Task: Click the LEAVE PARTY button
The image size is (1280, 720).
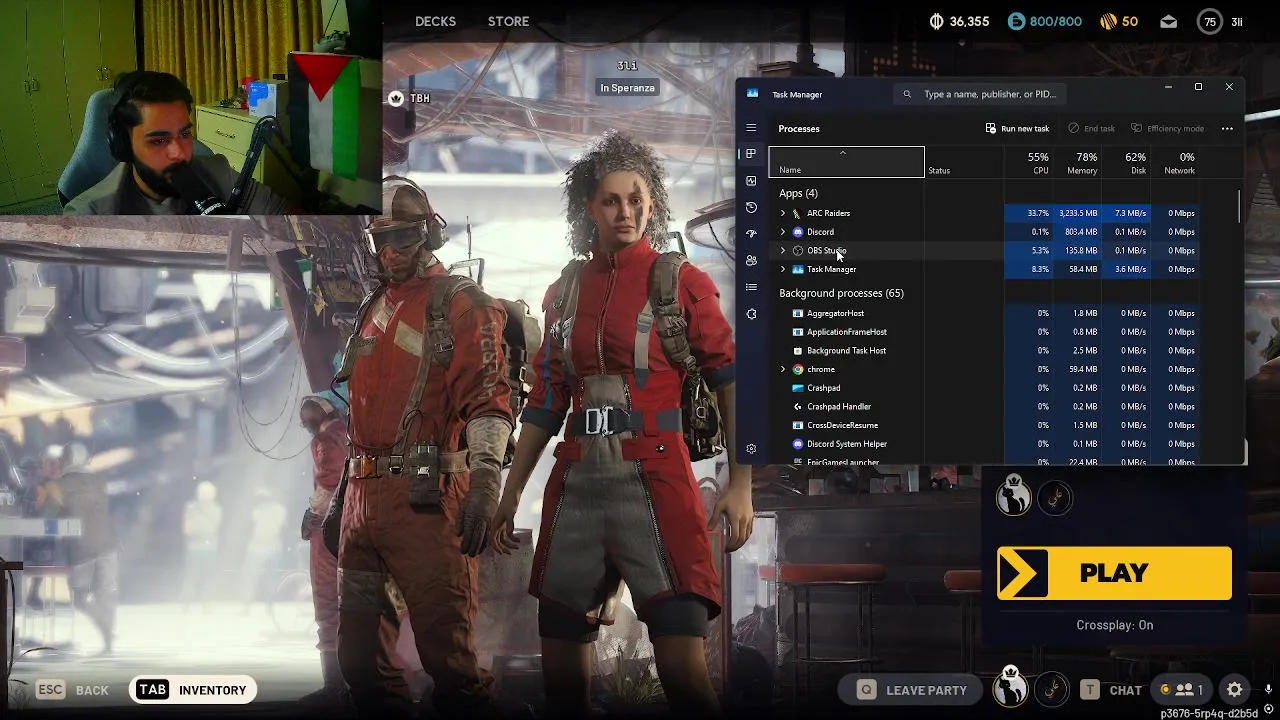Action: point(912,690)
